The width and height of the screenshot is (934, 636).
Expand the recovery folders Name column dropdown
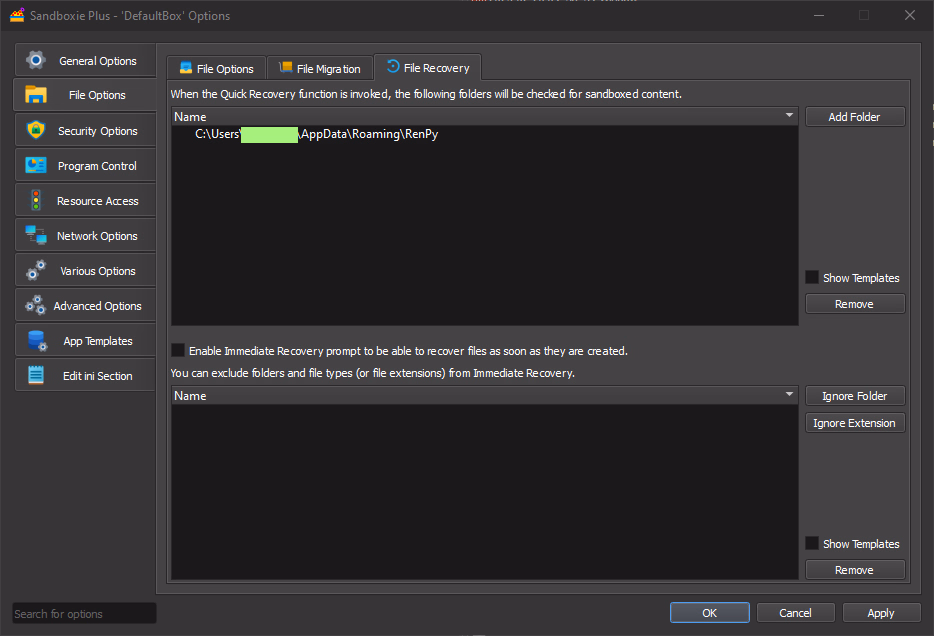790,117
